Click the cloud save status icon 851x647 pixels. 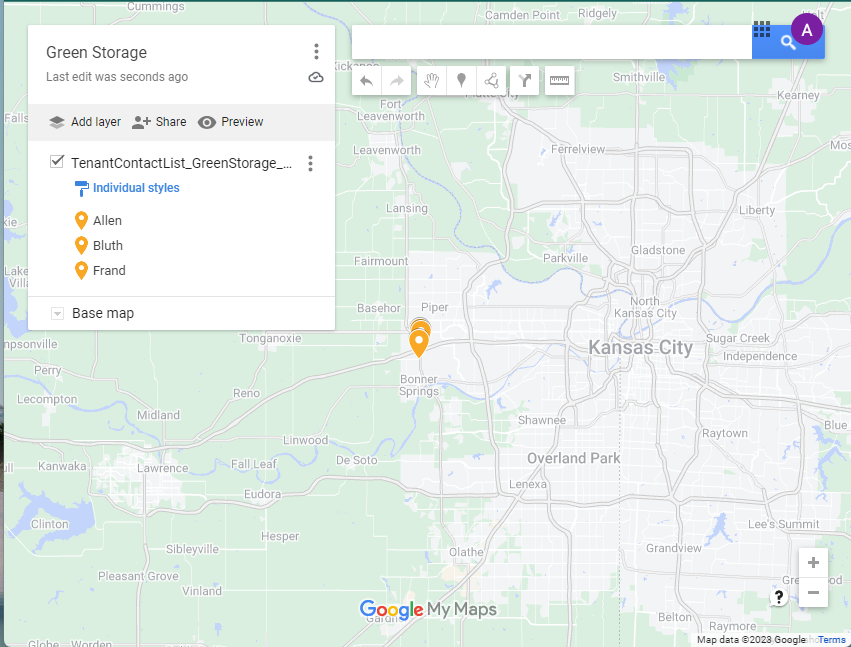(x=316, y=78)
